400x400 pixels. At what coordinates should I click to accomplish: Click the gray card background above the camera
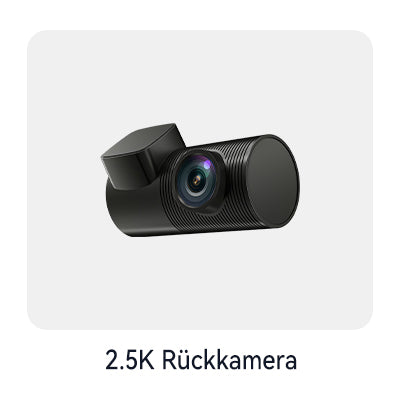pyautogui.click(x=200, y=77)
